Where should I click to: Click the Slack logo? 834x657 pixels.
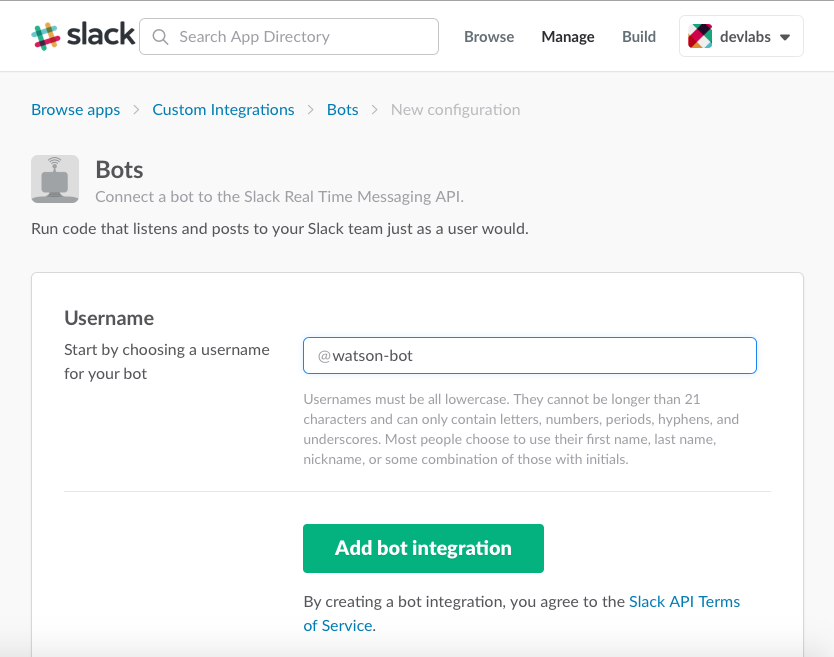(x=83, y=36)
